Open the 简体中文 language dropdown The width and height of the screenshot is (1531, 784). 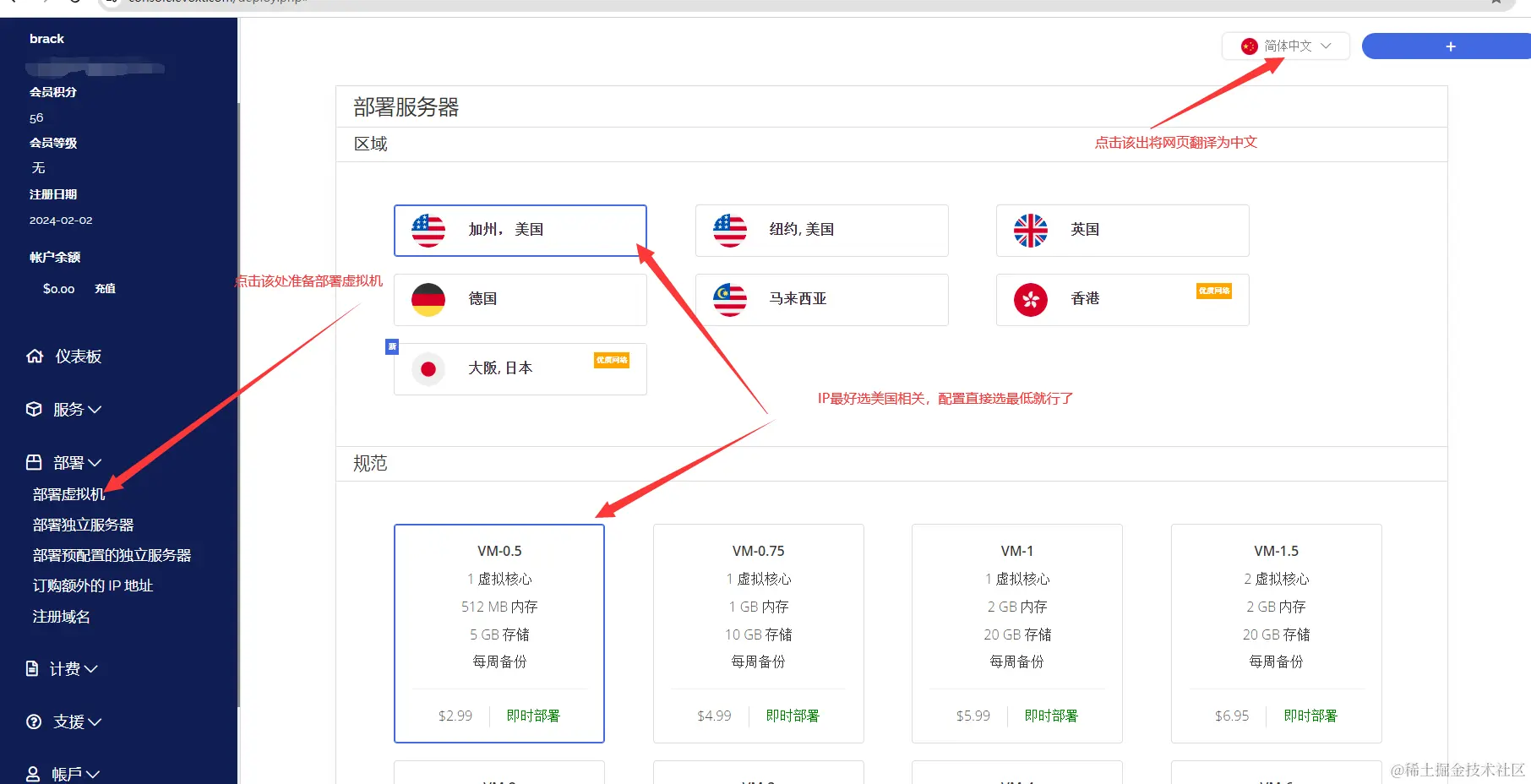coord(1286,46)
